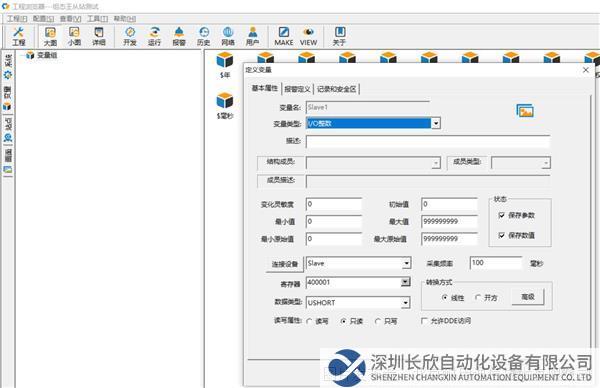Toggle the 保存数值 checkbox
The image size is (600, 388).
point(502,235)
